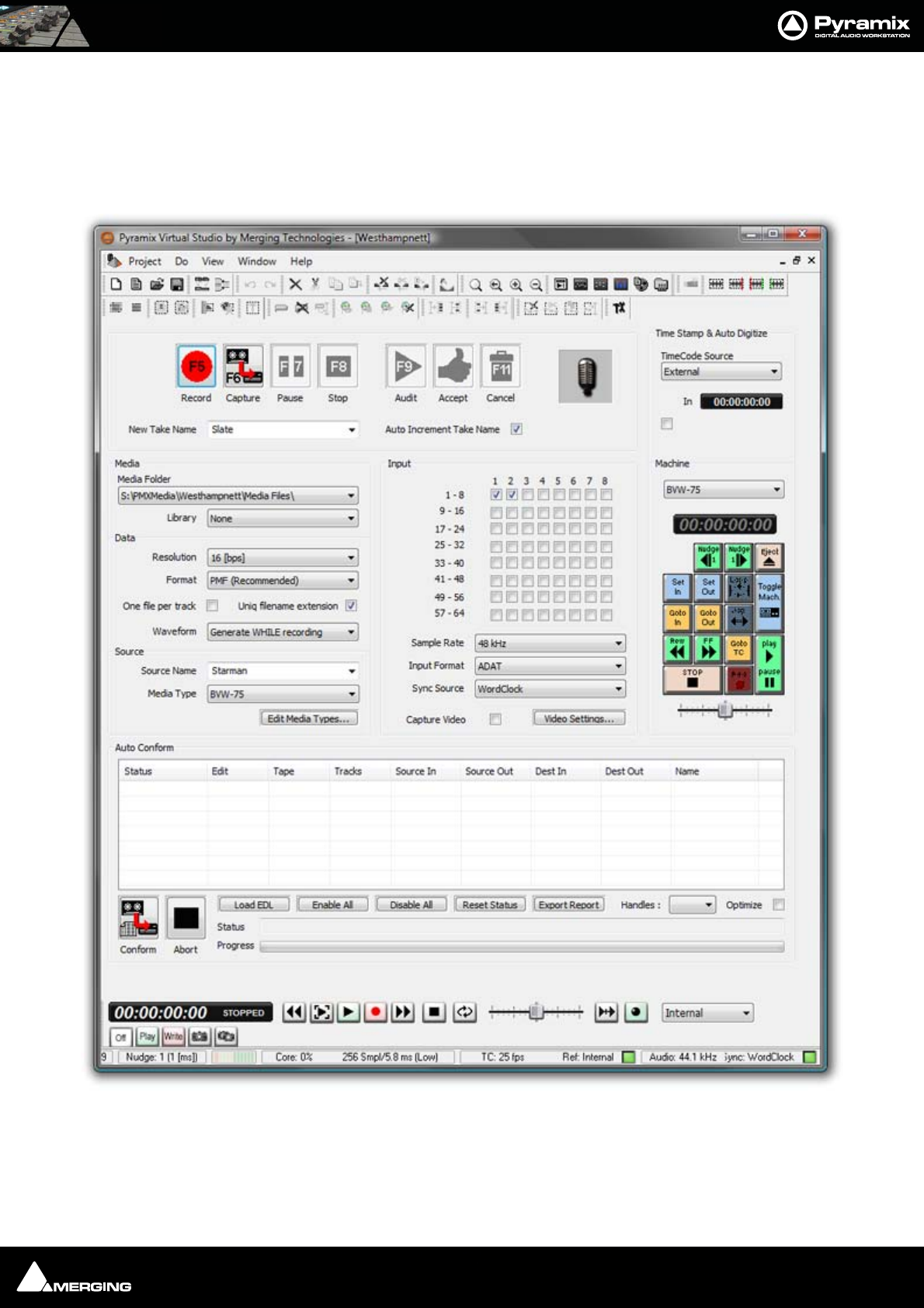Click the Rew machine control button

[678, 649]
